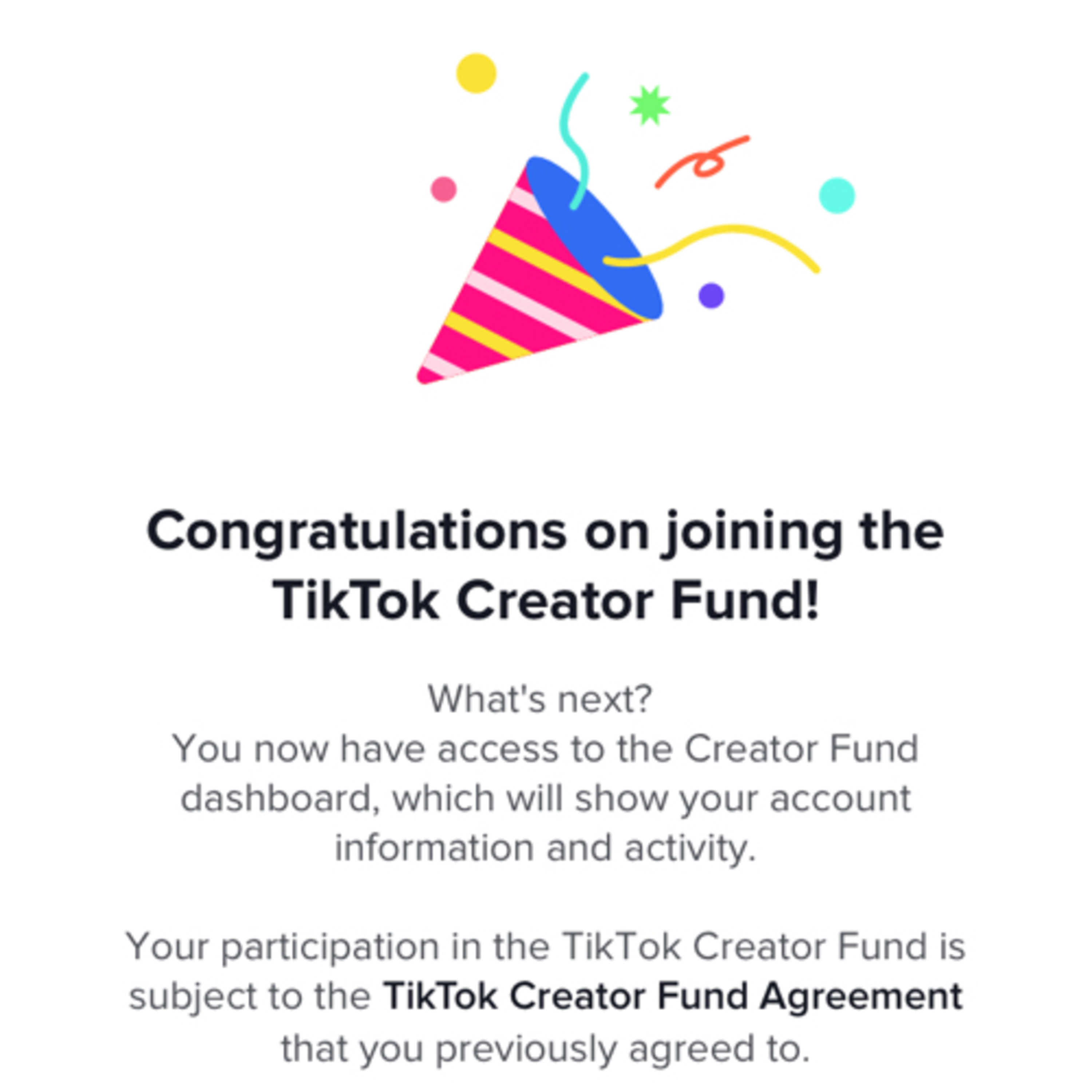Click the "dashboard, which will show" line
The image size is (1092, 1092).
(x=545, y=798)
